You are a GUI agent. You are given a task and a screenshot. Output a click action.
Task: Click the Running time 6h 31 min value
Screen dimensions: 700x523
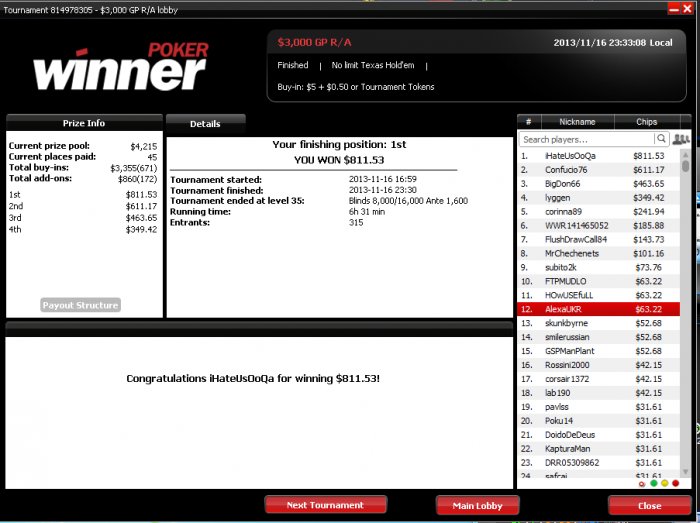point(367,212)
